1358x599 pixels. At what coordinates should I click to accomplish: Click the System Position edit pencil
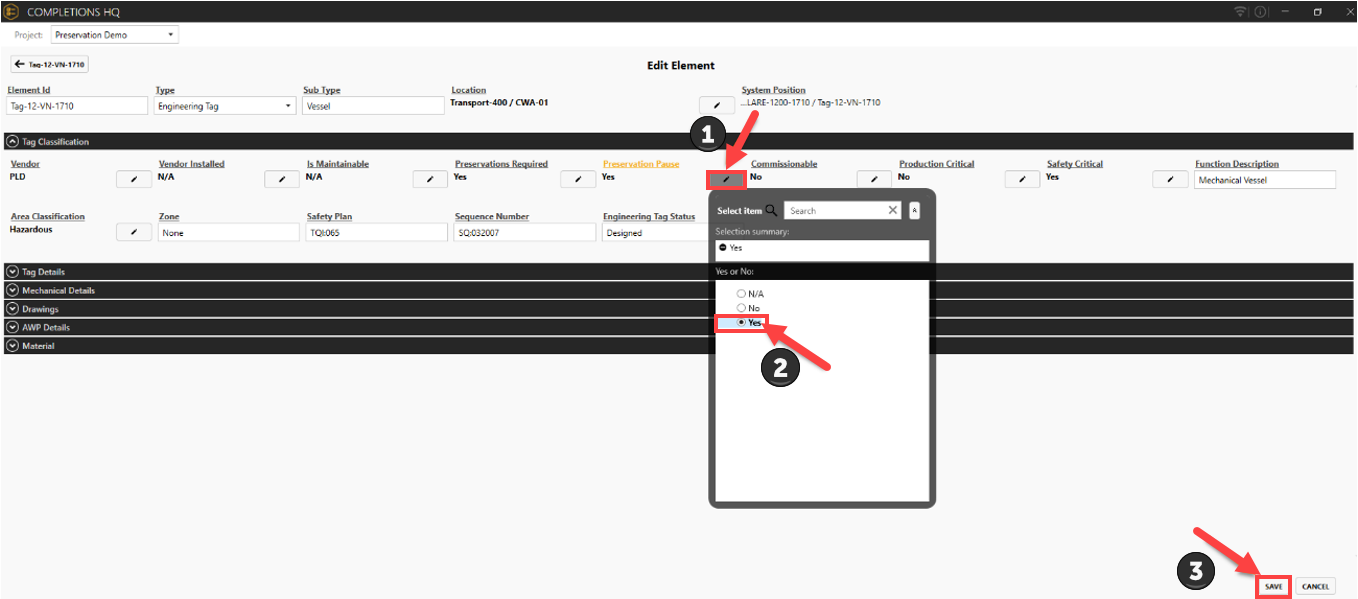coord(716,105)
